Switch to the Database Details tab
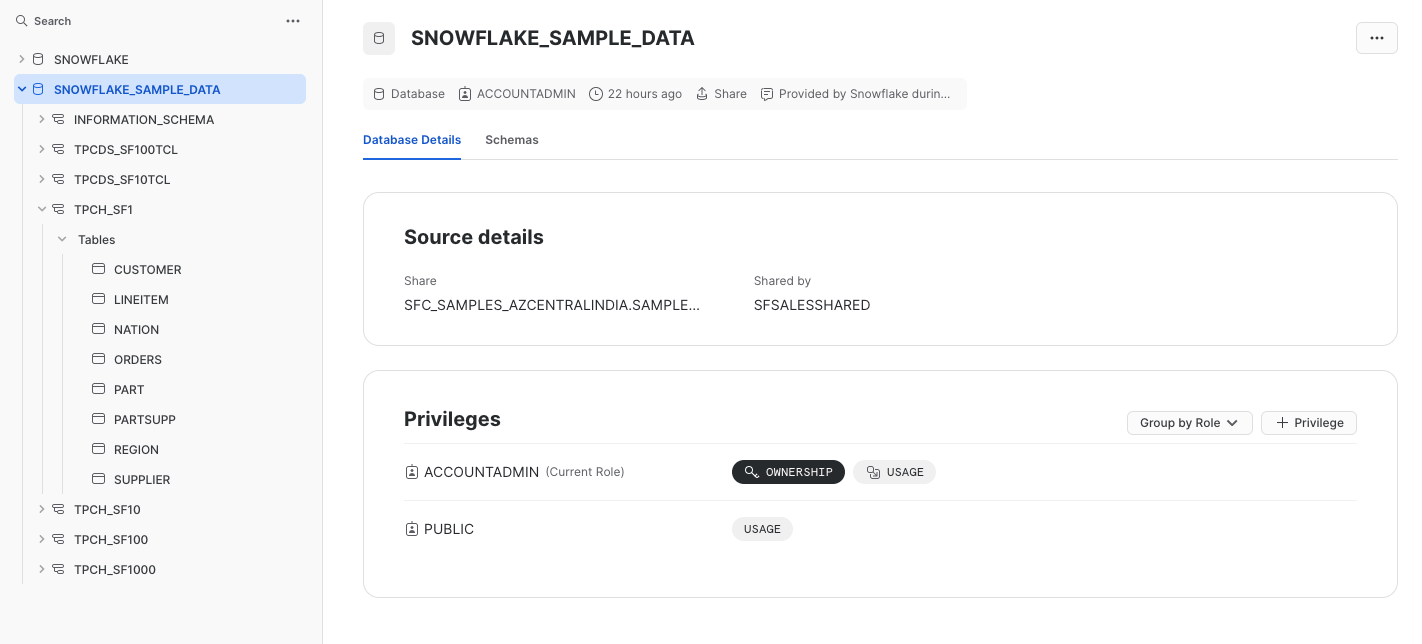 [x=412, y=140]
